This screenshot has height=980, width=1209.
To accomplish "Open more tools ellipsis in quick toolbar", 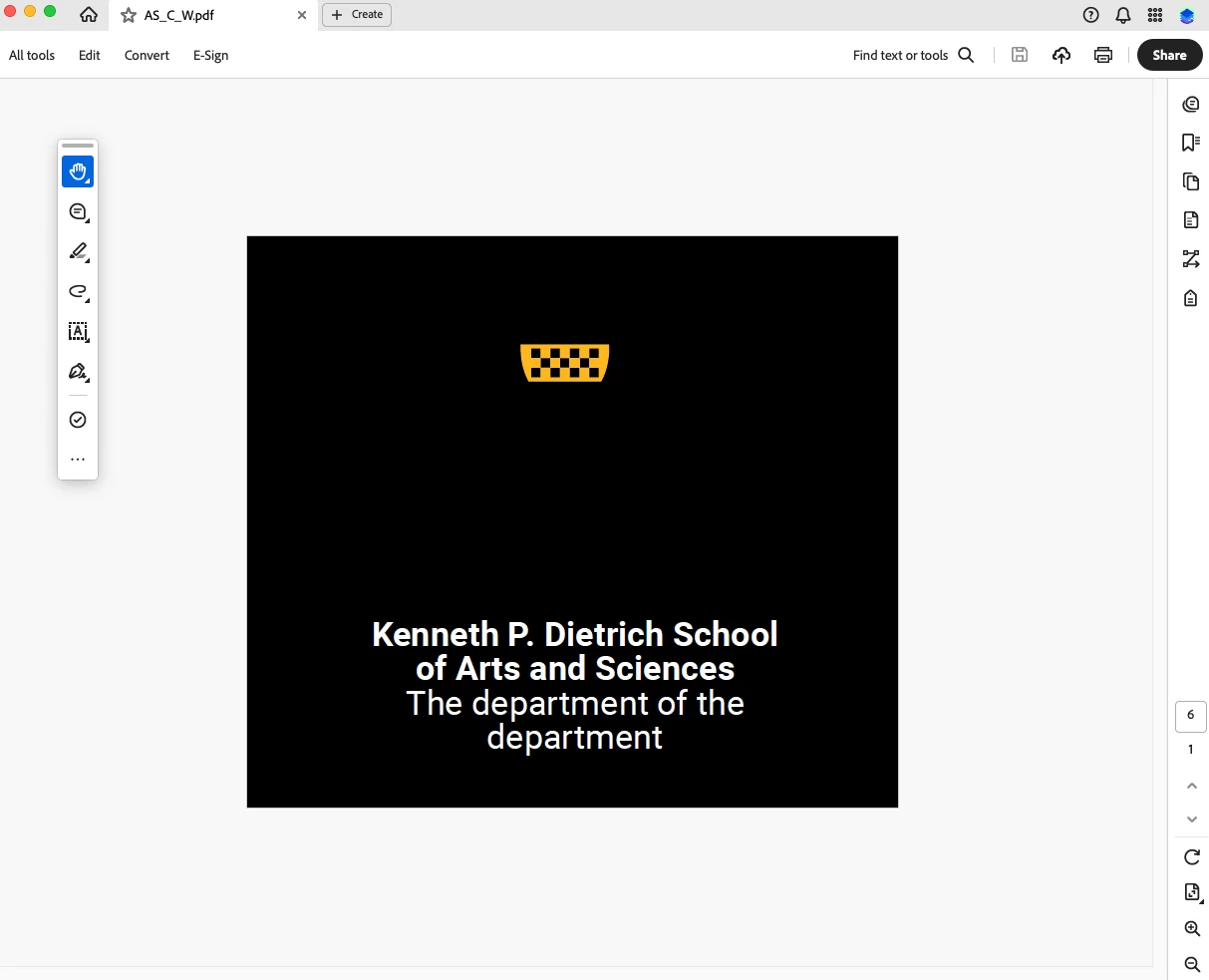I will tap(78, 460).
